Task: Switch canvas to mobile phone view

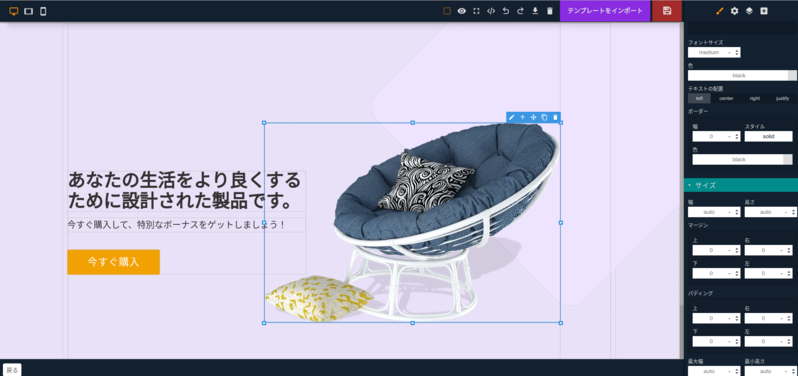Action: coord(43,11)
